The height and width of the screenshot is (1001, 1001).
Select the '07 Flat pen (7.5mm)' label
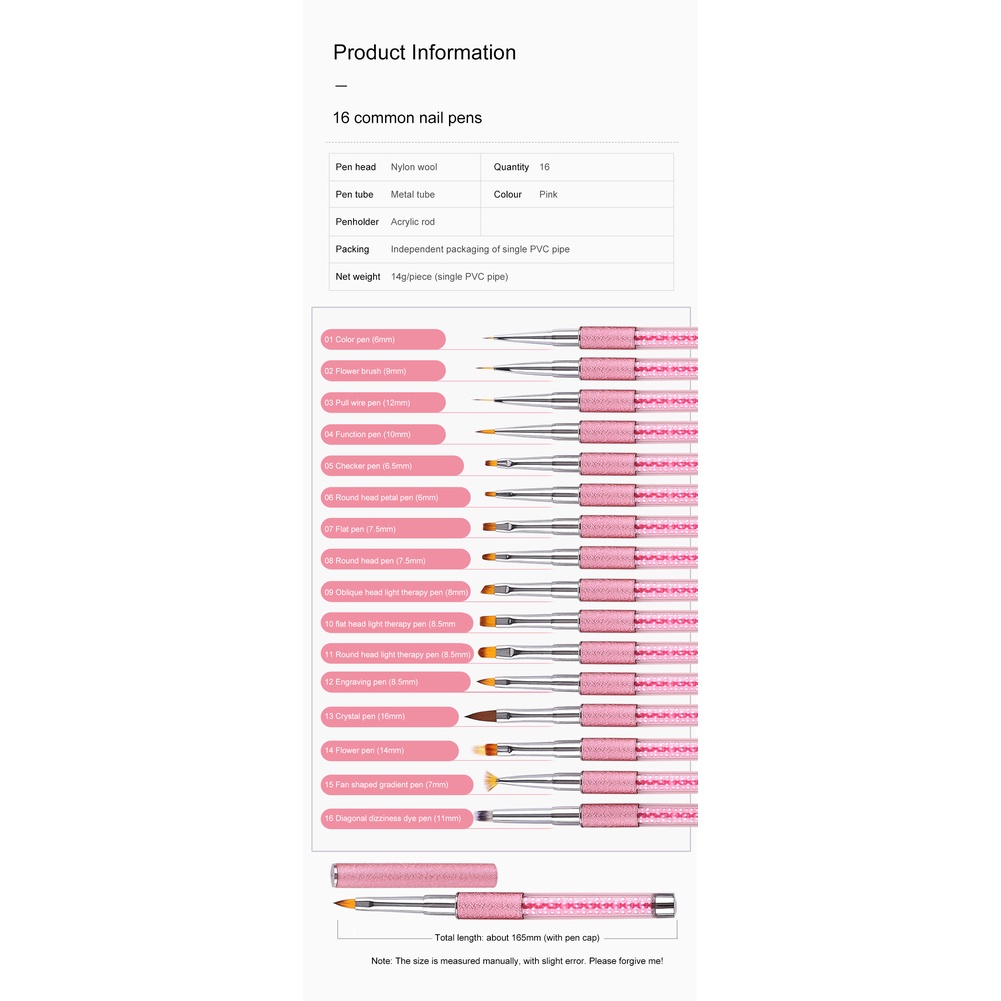360,529
